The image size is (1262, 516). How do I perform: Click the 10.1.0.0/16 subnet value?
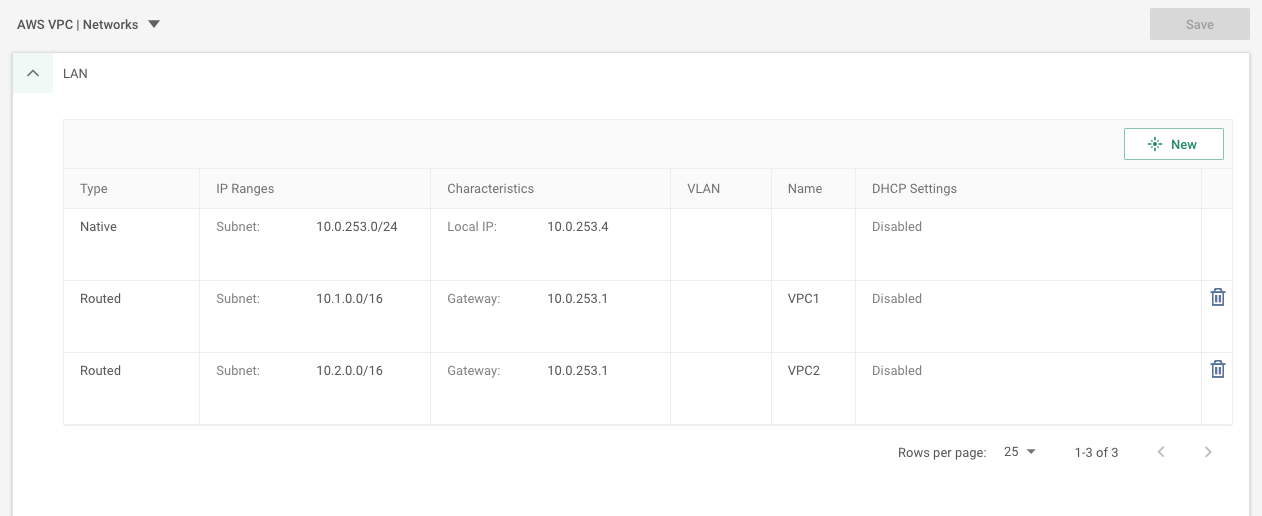coord(350,298)
